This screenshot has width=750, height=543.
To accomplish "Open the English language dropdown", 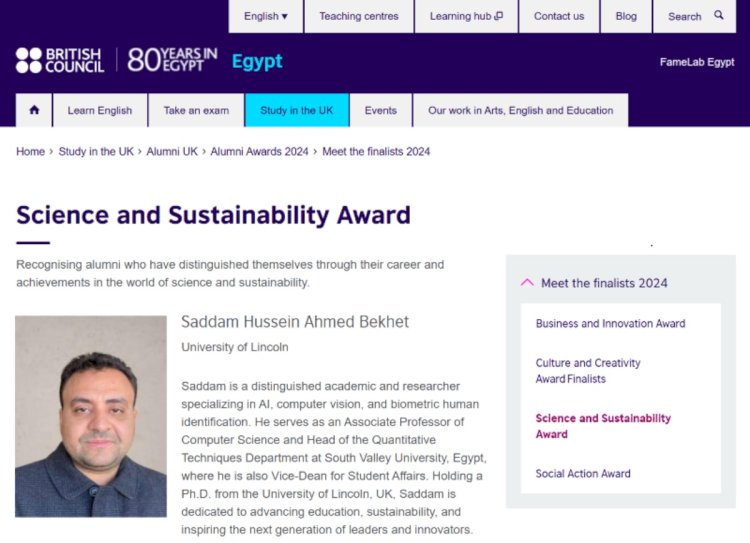I will tap(266, 16).
